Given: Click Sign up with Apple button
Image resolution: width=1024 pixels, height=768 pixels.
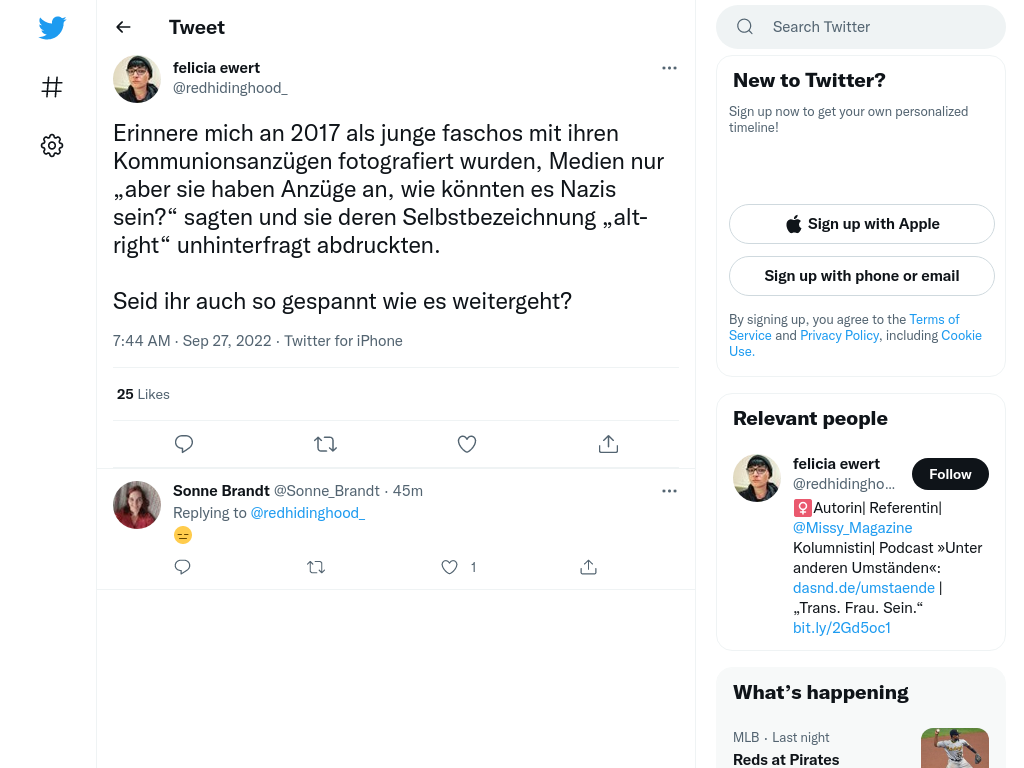Looking at the screenshot, I should 861,224.
